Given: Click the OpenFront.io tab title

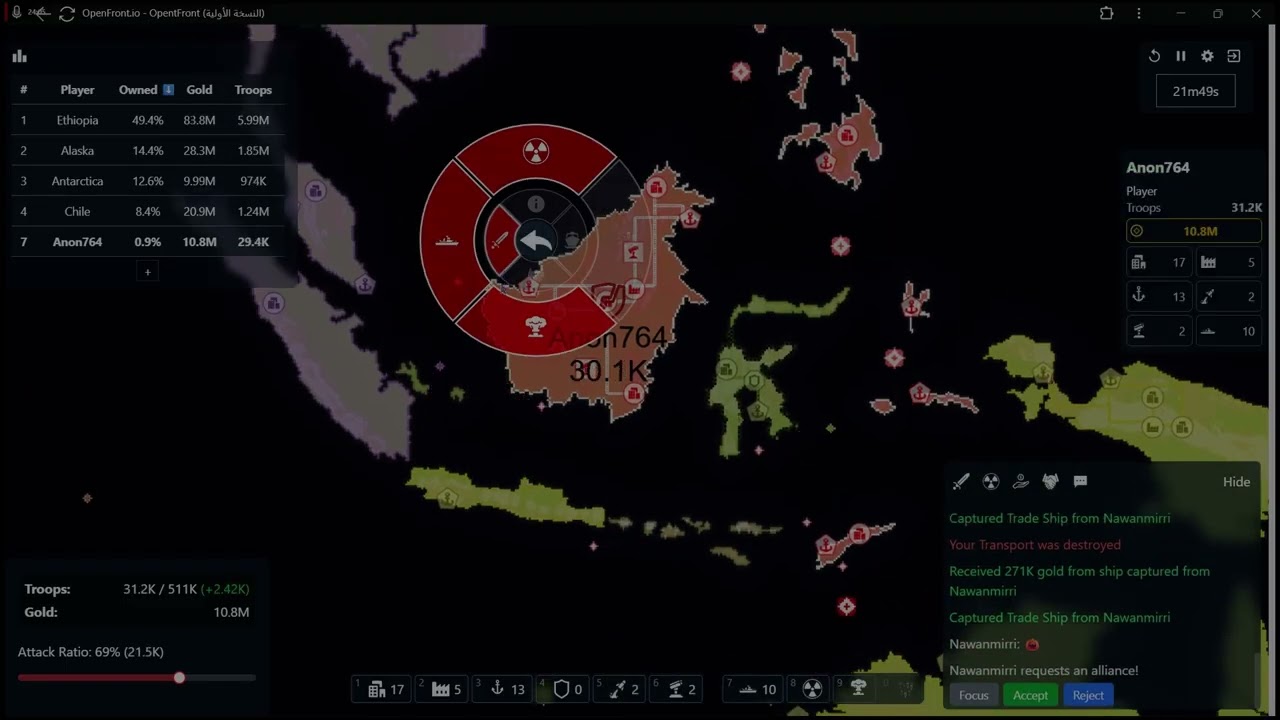Looking at the screenshot, I should (173, 13).
